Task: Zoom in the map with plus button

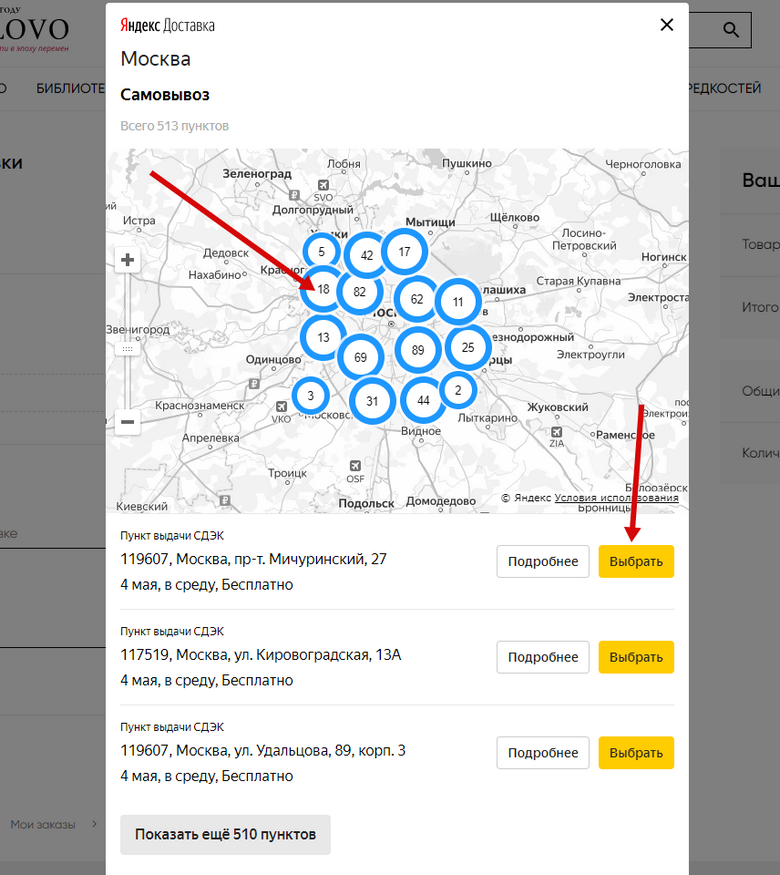Action: (127, 260)
